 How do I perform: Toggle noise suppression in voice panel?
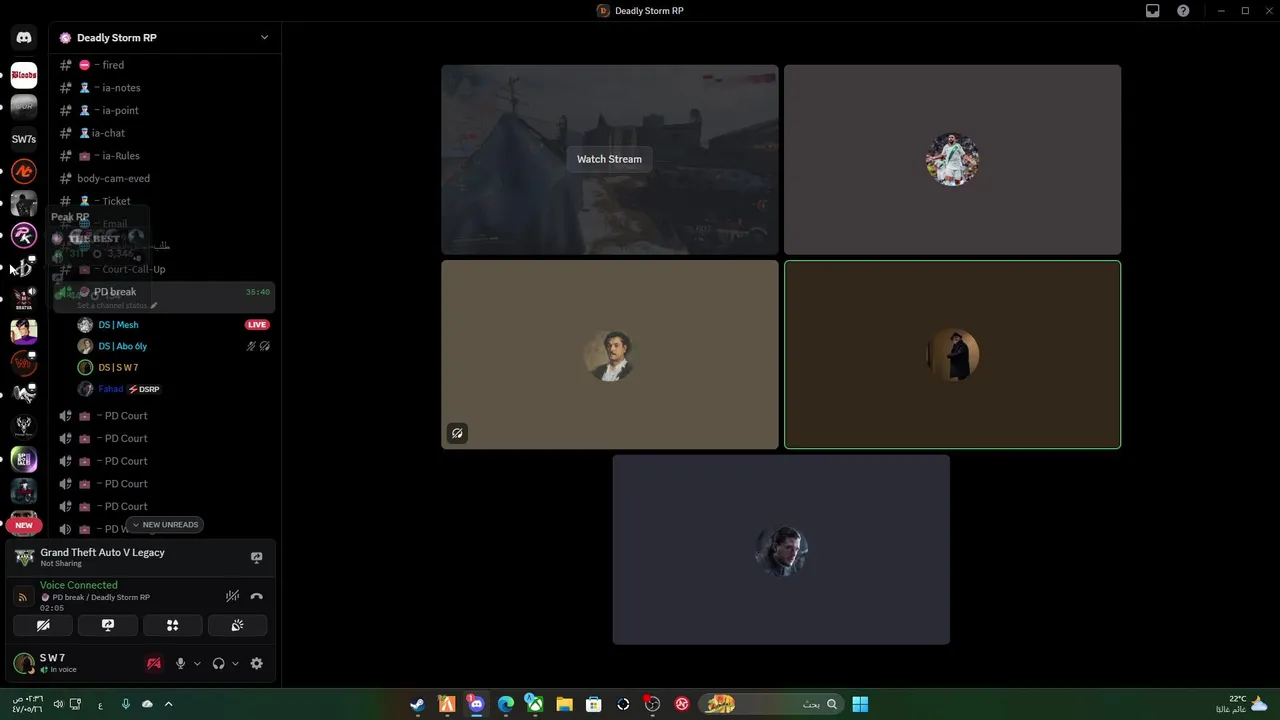232,596
